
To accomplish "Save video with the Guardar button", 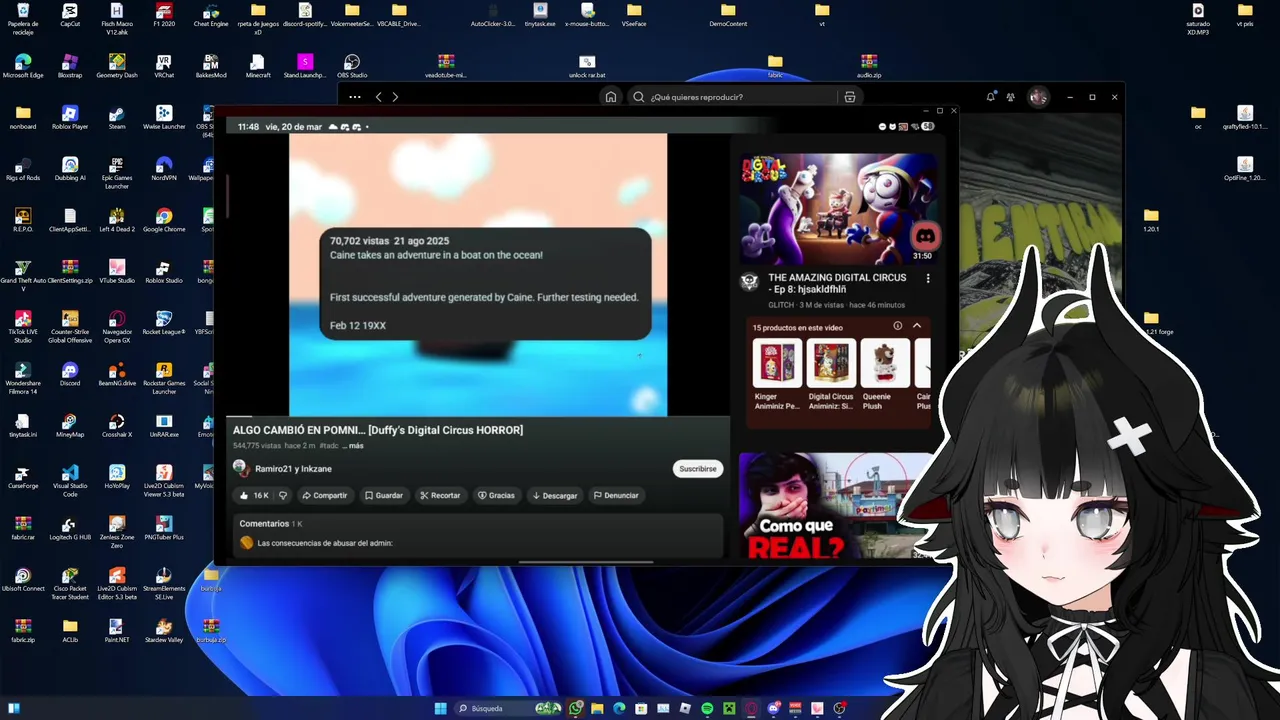I will (384, 495).
